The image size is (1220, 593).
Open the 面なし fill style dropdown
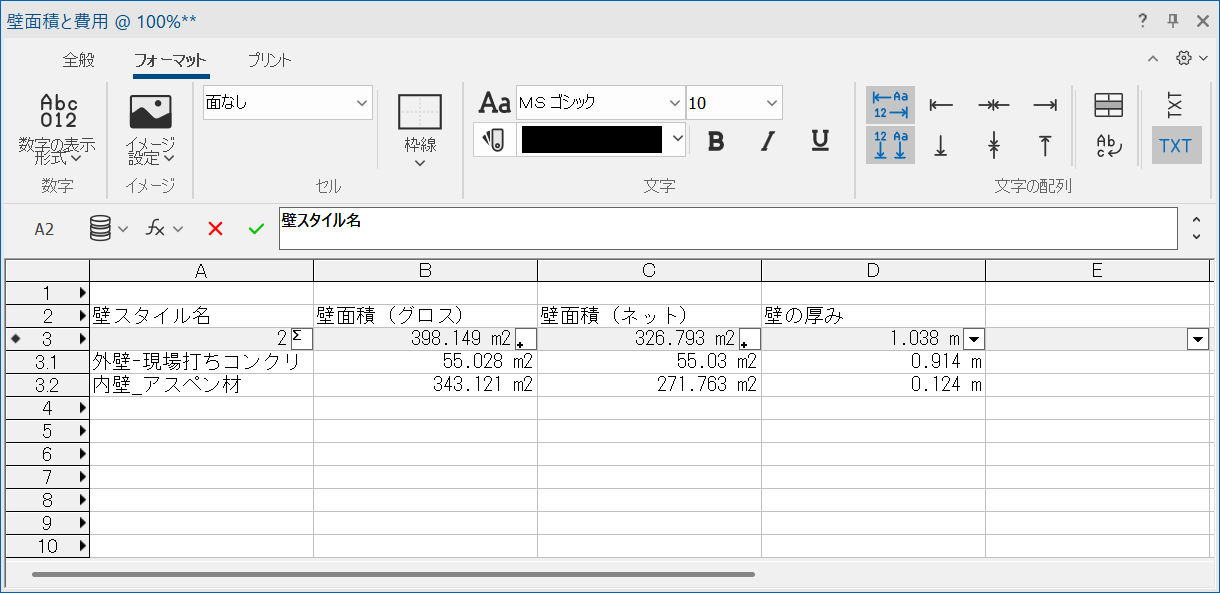pyautogui.click(x=287, y=103)
